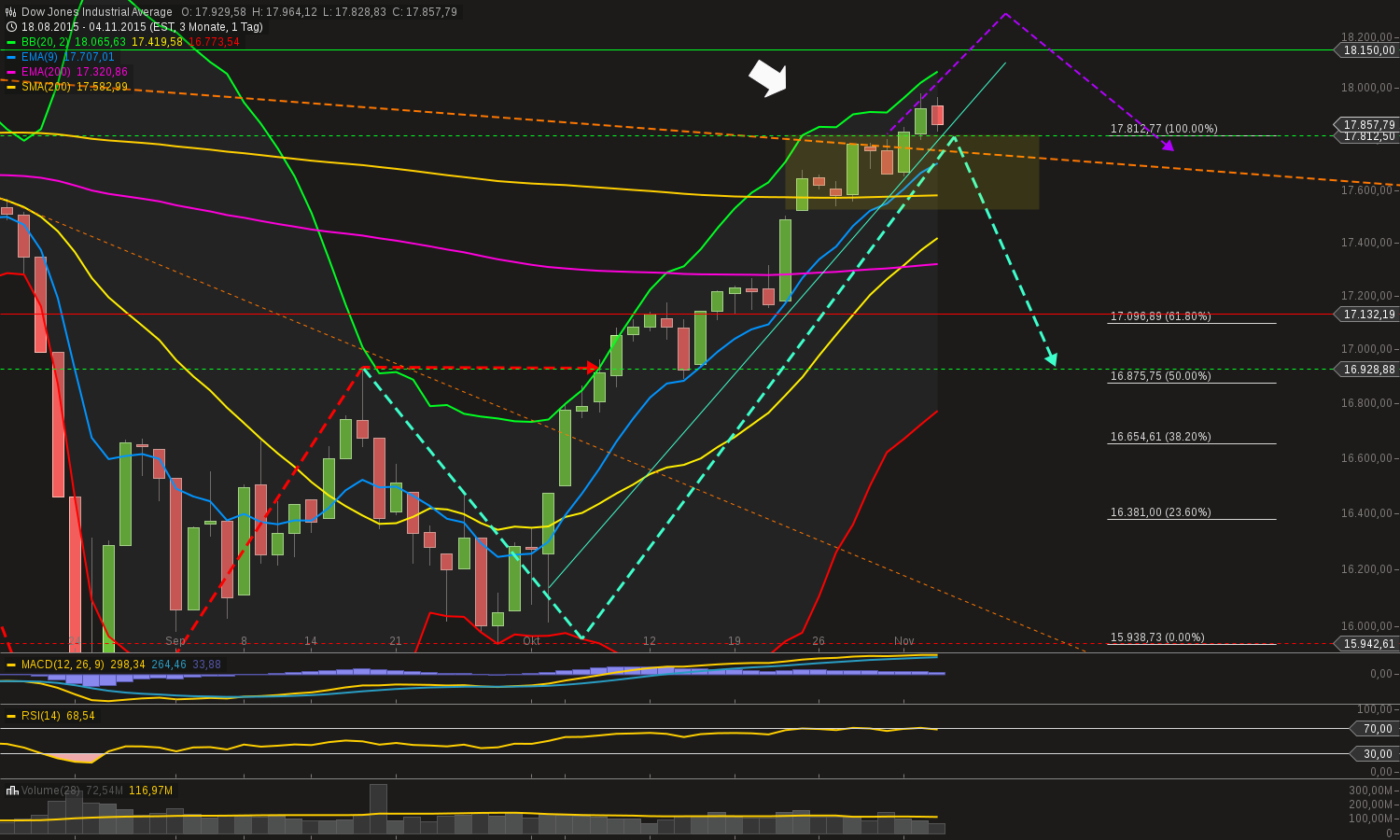Click the Fibonacci 17.812,77 (100.00%) label
The image size is (1400, 840).
click(1164, 129)
